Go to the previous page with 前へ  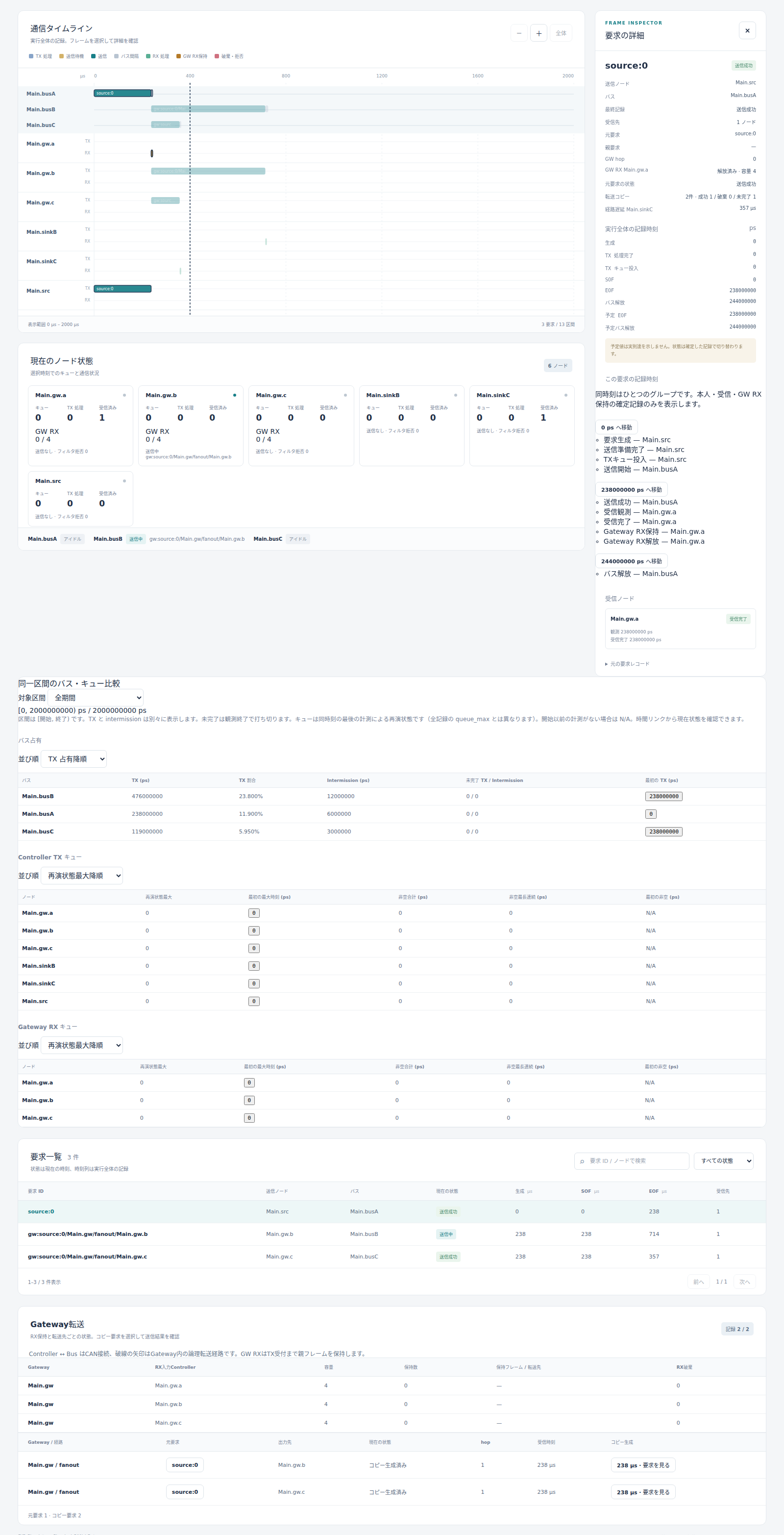pyautogui.click(x=698, y=1282)
